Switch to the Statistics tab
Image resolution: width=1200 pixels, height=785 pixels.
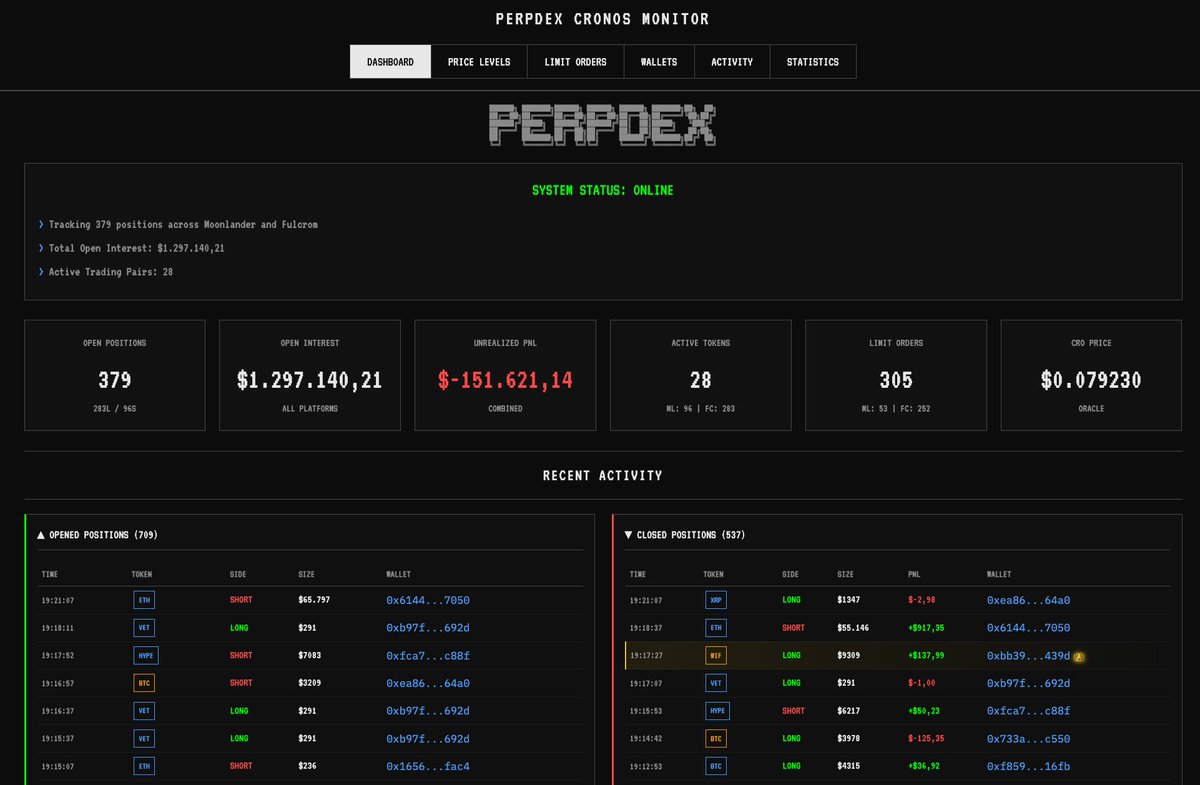pos(813,61)
